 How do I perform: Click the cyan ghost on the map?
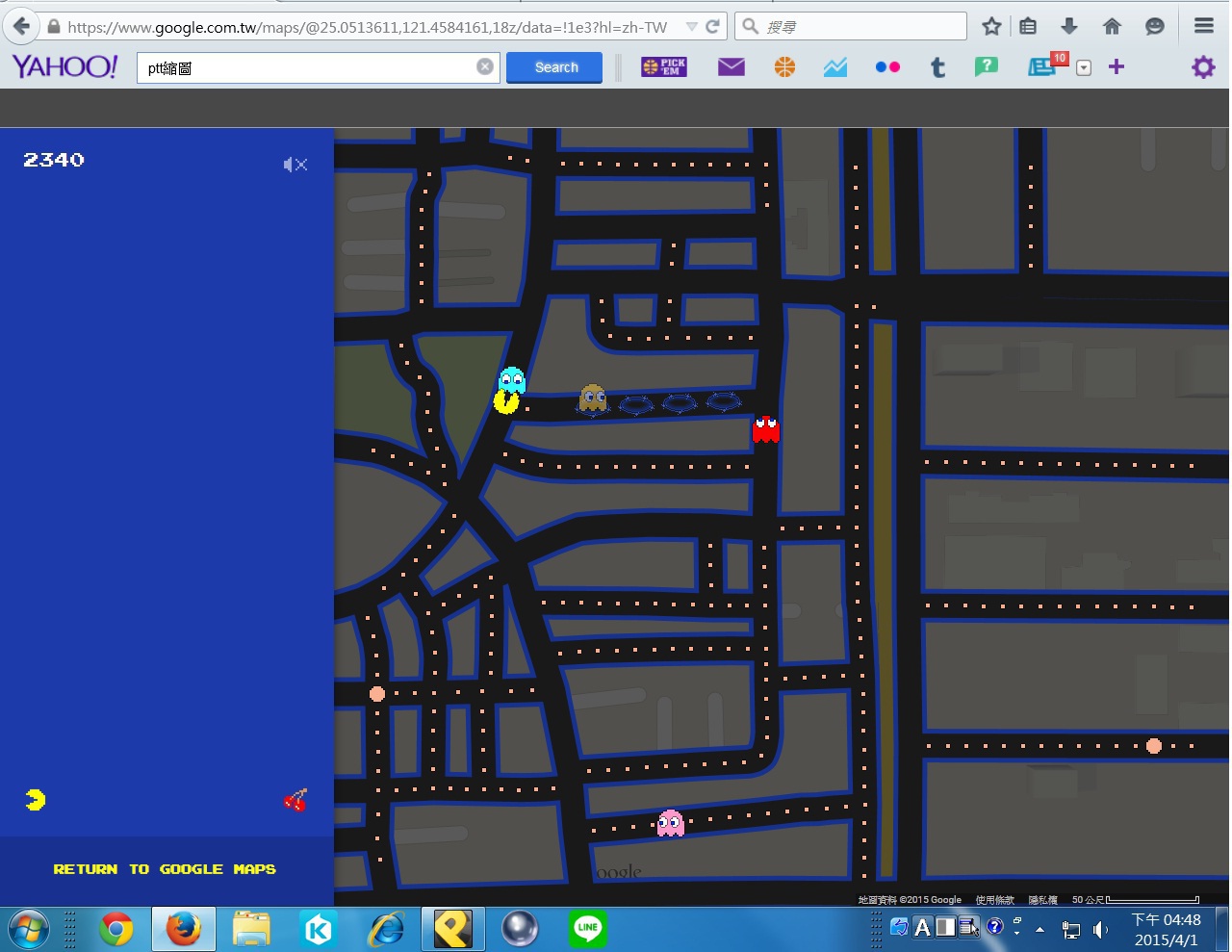(x=512, y=378)
